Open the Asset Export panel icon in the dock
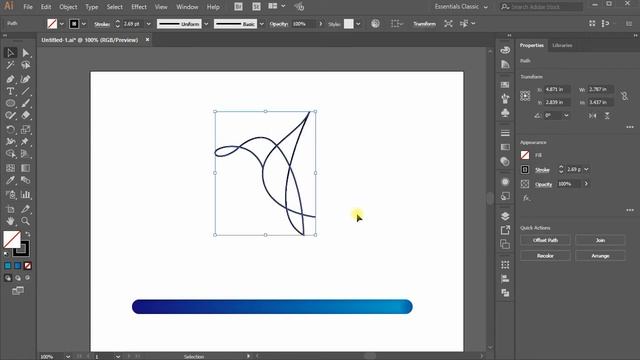Screen dimensions: 640x360 [x=505, y=230]
